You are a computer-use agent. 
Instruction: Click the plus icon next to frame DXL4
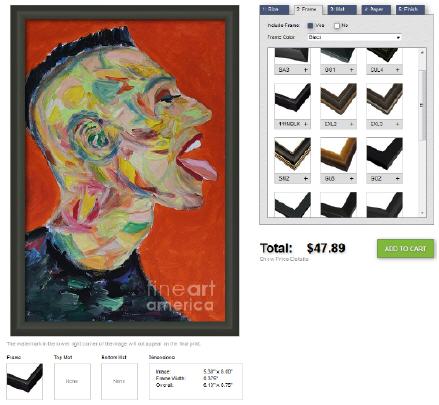[397, 70]
